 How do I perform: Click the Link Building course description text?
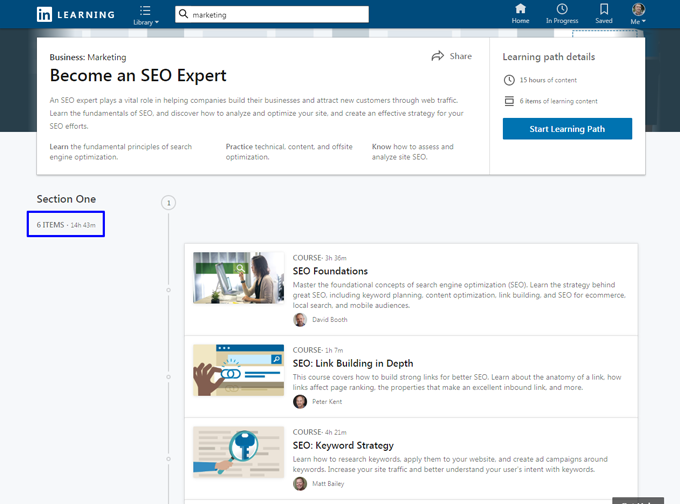pyautogui.click(x=457, y=382)
